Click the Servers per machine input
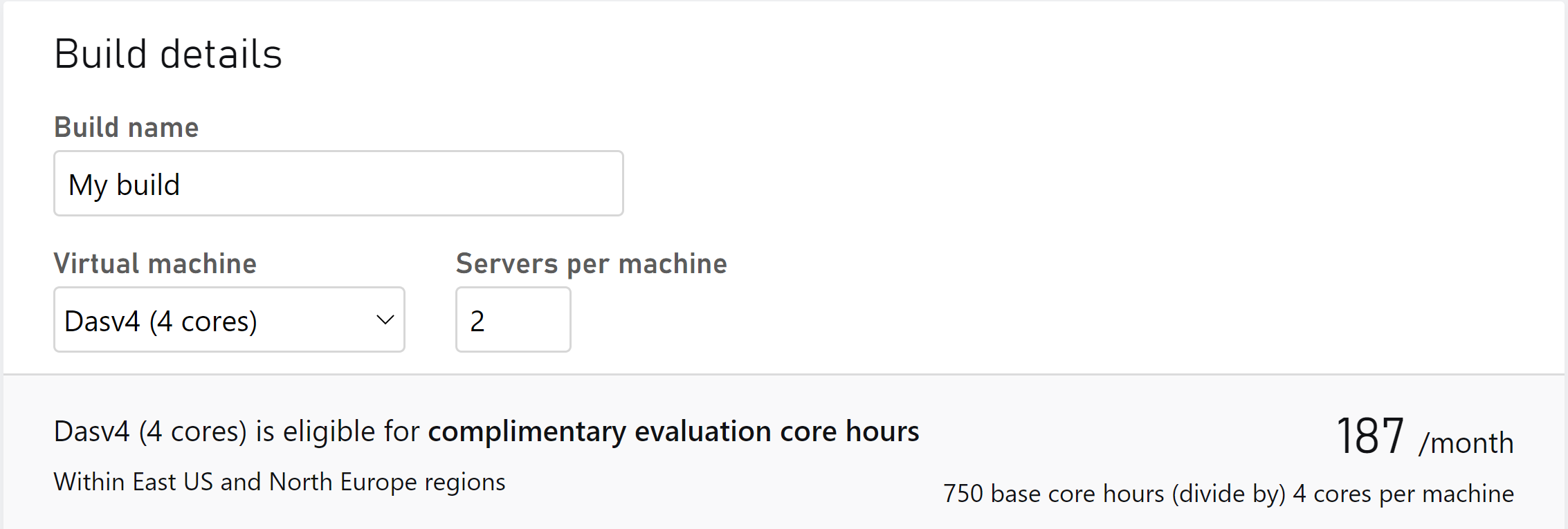 point(513,319)
